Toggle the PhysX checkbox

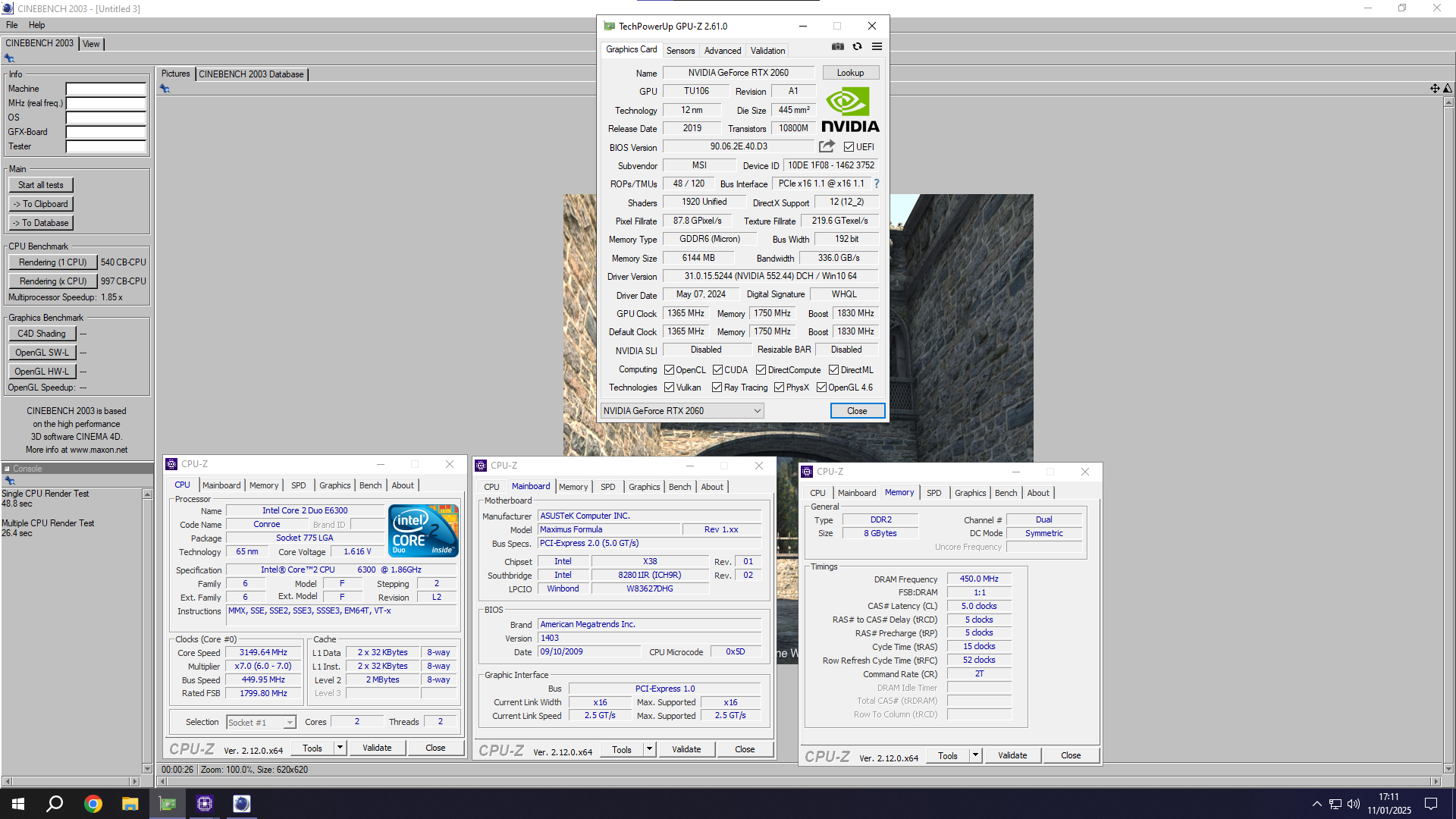click(779, 388)
